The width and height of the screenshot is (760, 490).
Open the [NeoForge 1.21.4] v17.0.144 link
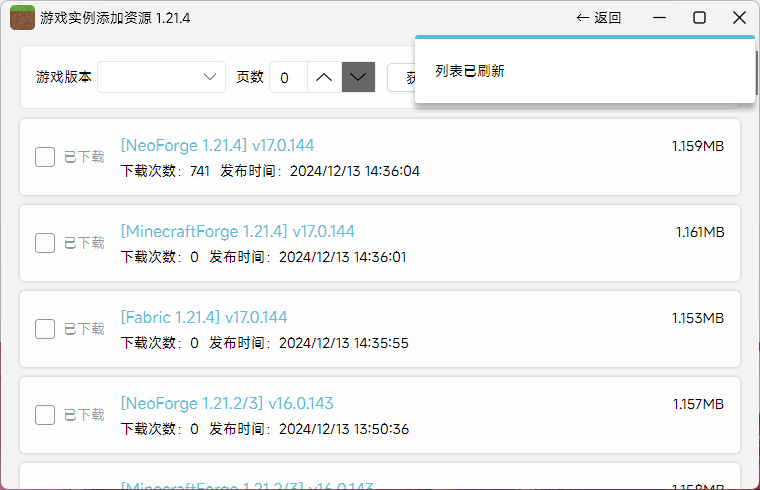[x=217, y=146]
